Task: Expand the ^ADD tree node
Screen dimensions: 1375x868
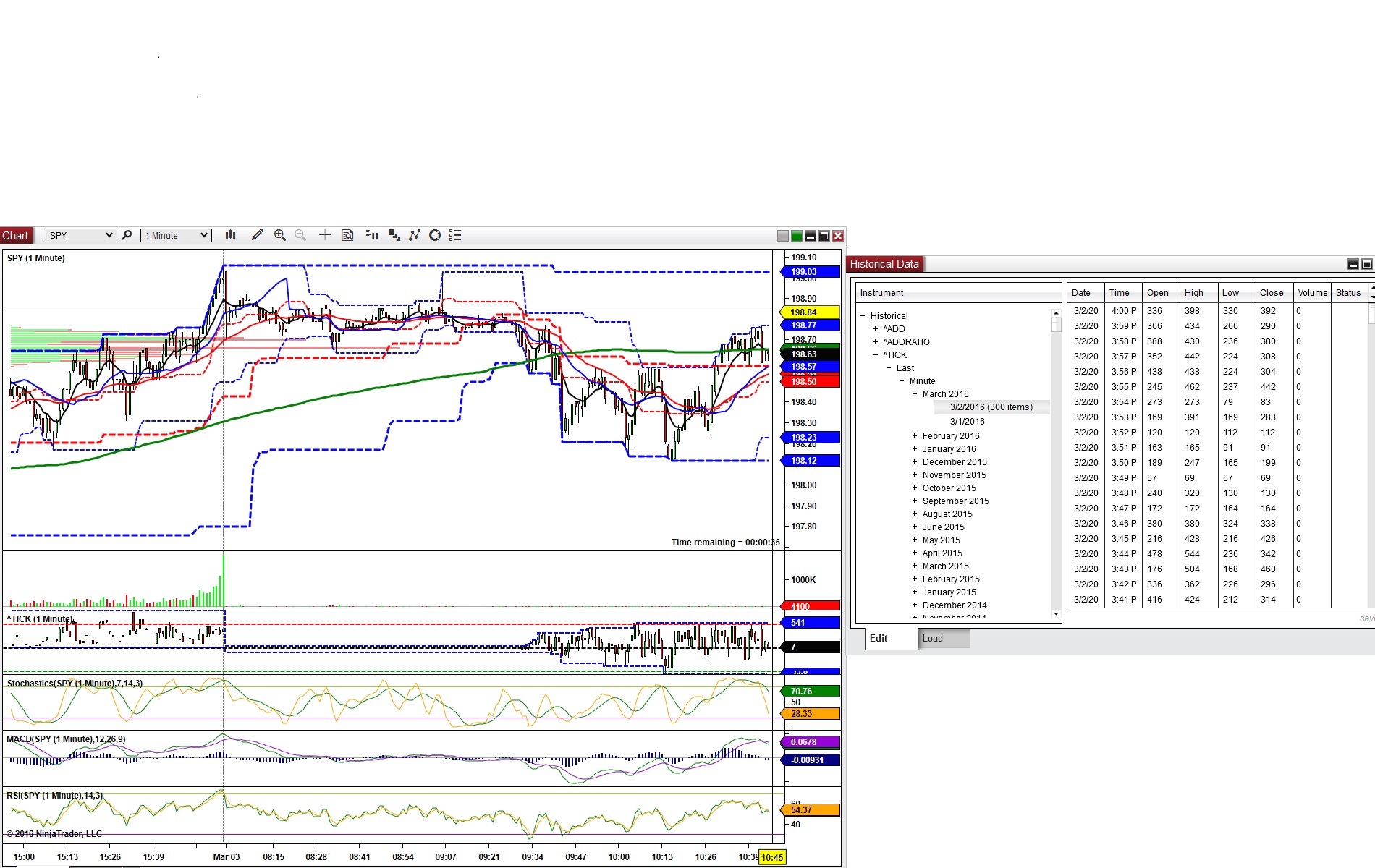Action: click(876, 329)
